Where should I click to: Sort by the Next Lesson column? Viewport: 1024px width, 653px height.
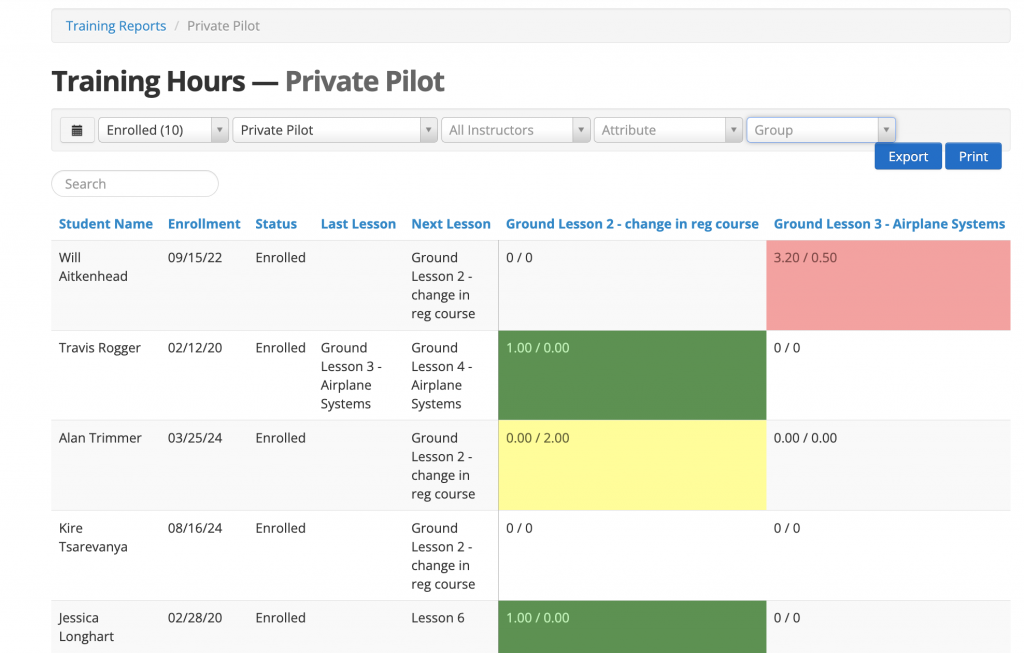(x=450, y=223)
